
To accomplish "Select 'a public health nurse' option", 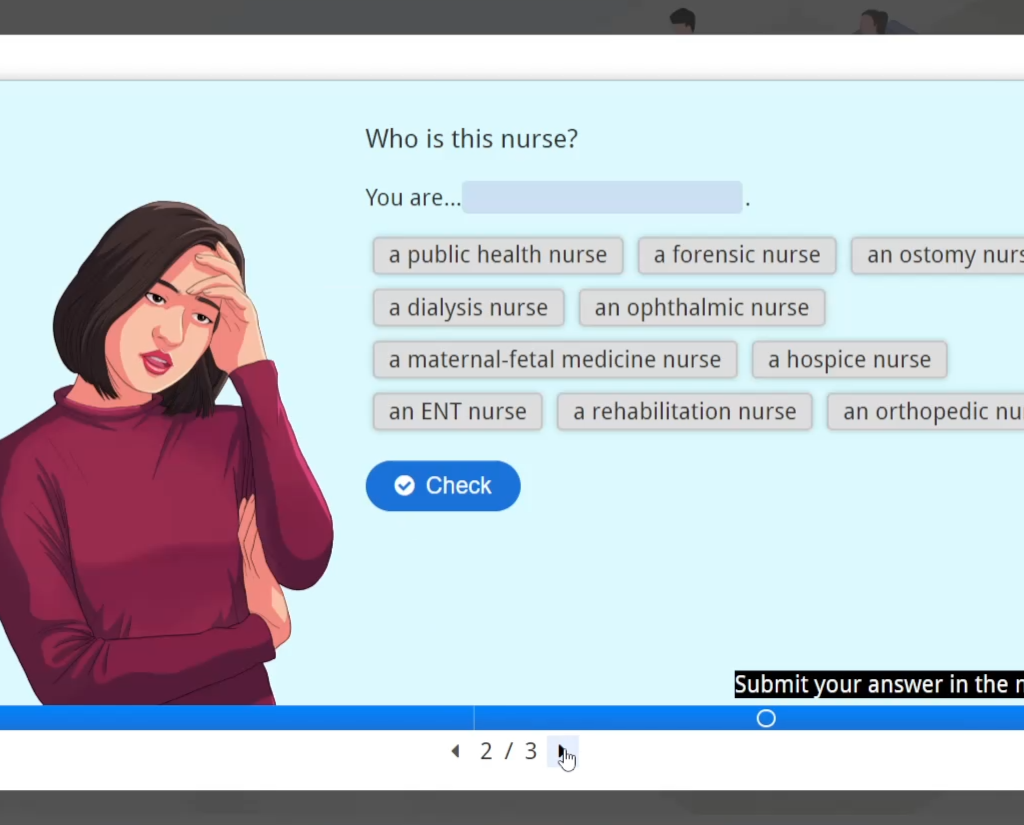I will pos(498,255).
